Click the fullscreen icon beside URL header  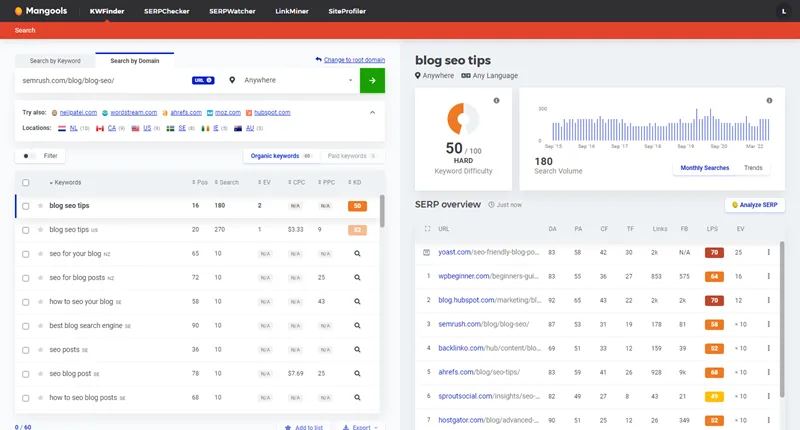[428, 228]
